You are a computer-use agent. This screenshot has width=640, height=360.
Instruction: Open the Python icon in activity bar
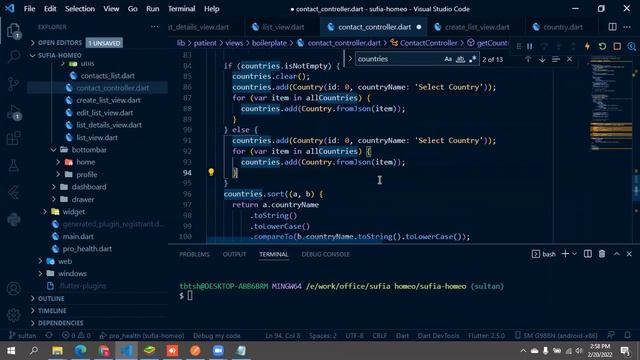click(x=13, y=220)
